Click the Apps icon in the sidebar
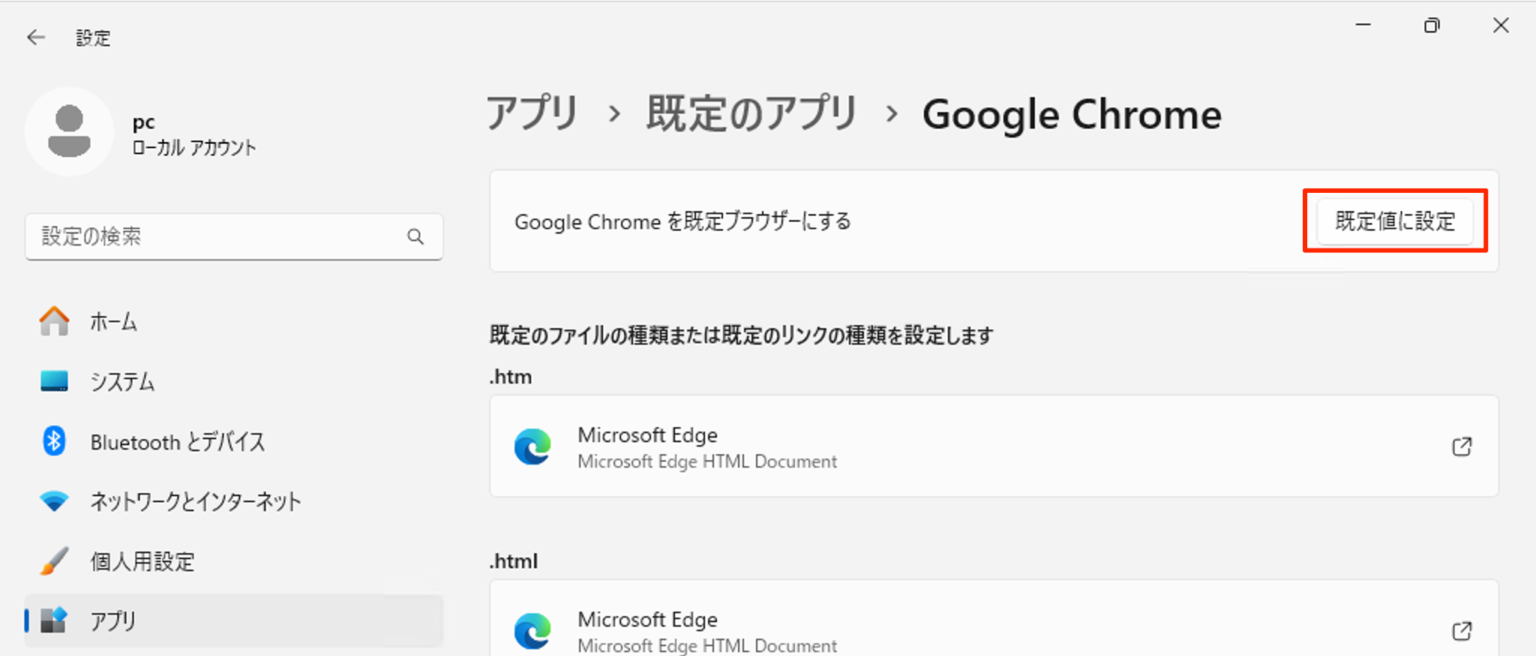1536x656 pixels. coord(54,621)
